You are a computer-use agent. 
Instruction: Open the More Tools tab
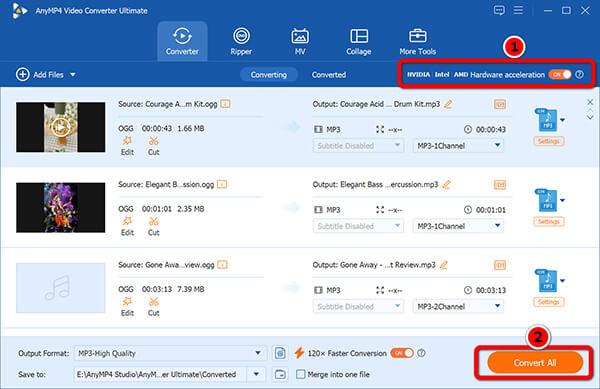(x=417, y=41)
